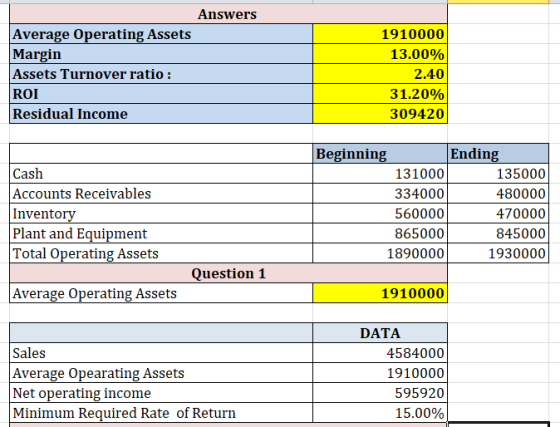Select the Residual Income value 309420
This screenshot has width=560, height=427.
(x=380, y=114)
